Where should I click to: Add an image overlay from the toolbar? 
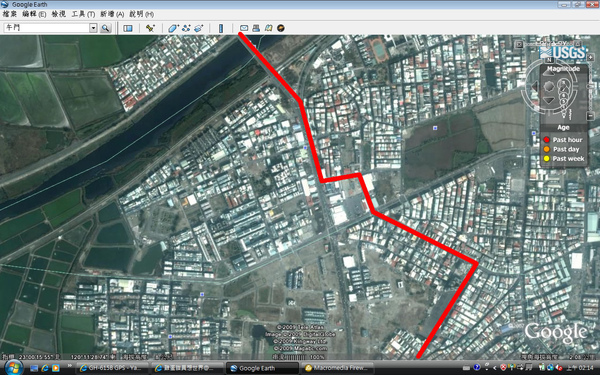199,28
